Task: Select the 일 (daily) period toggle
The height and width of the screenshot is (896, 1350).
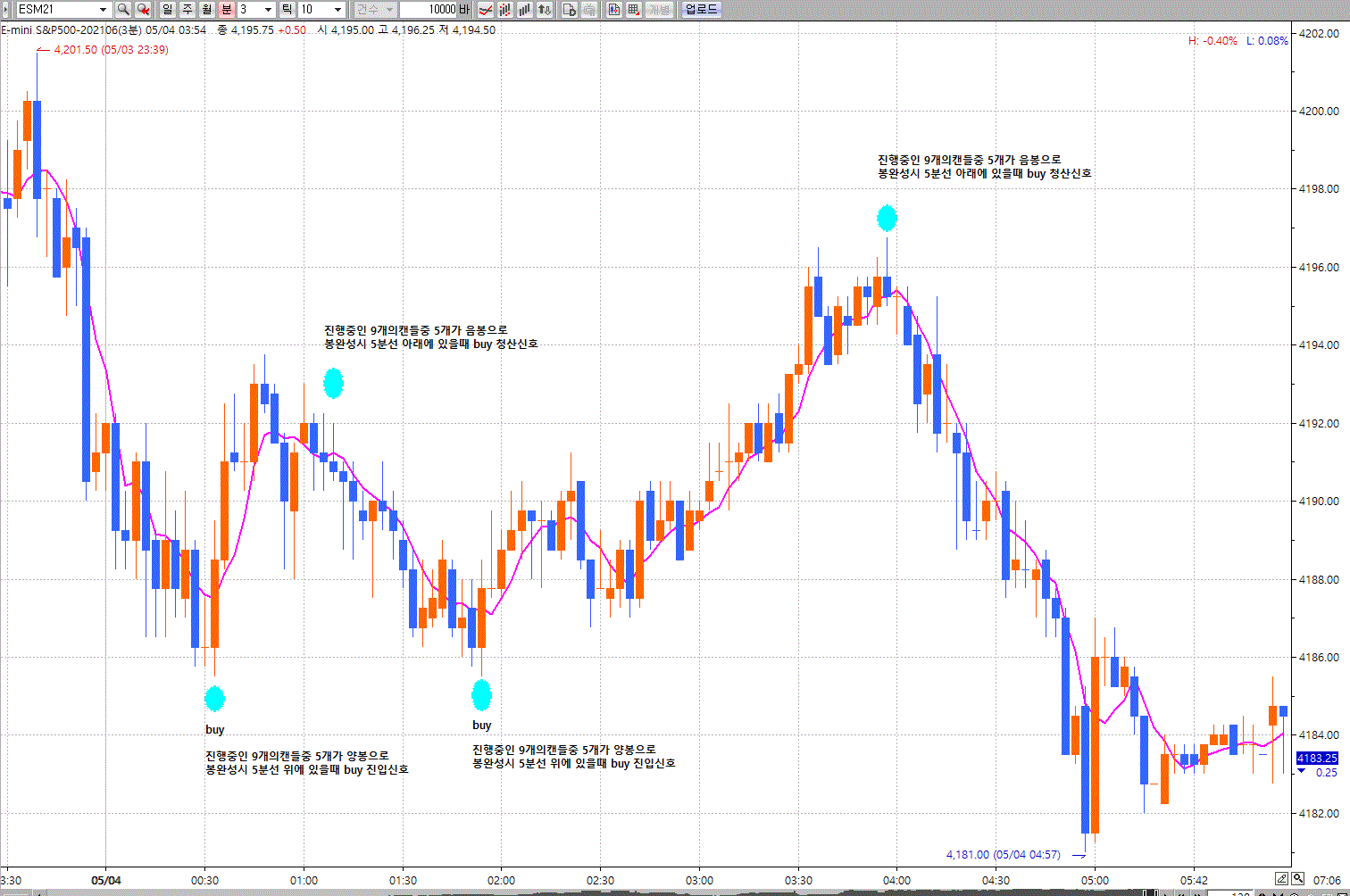Action: (168, 9)
